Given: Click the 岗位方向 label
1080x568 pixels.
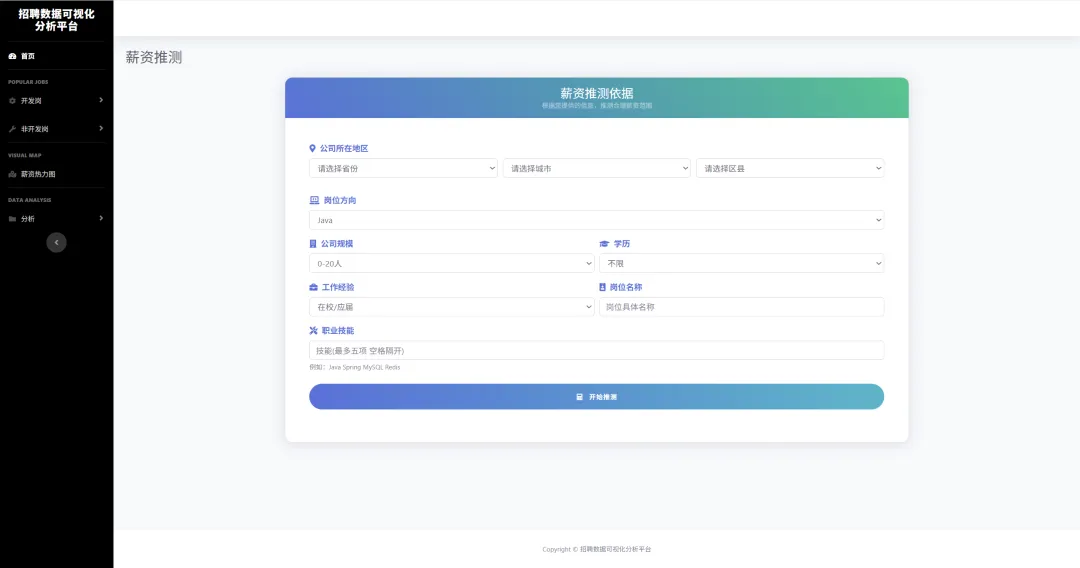Looking at the screenshot, I should click(x=340, y=200).
